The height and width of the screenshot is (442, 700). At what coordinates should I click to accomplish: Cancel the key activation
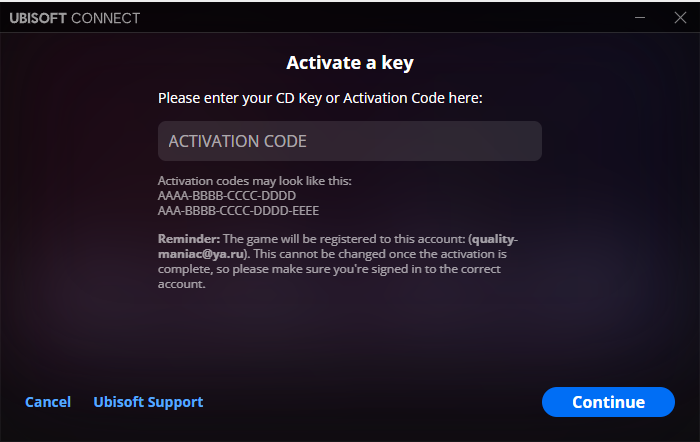pos(48,402)
